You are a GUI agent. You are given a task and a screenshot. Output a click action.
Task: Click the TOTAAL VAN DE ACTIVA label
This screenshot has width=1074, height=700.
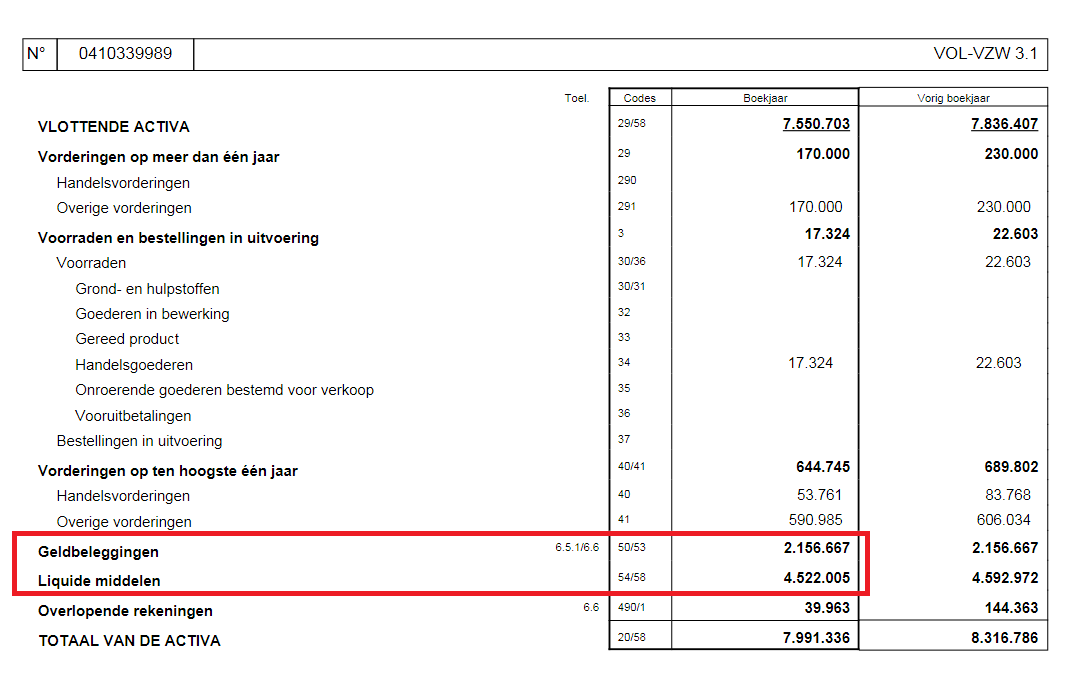(x=129, y=641)
